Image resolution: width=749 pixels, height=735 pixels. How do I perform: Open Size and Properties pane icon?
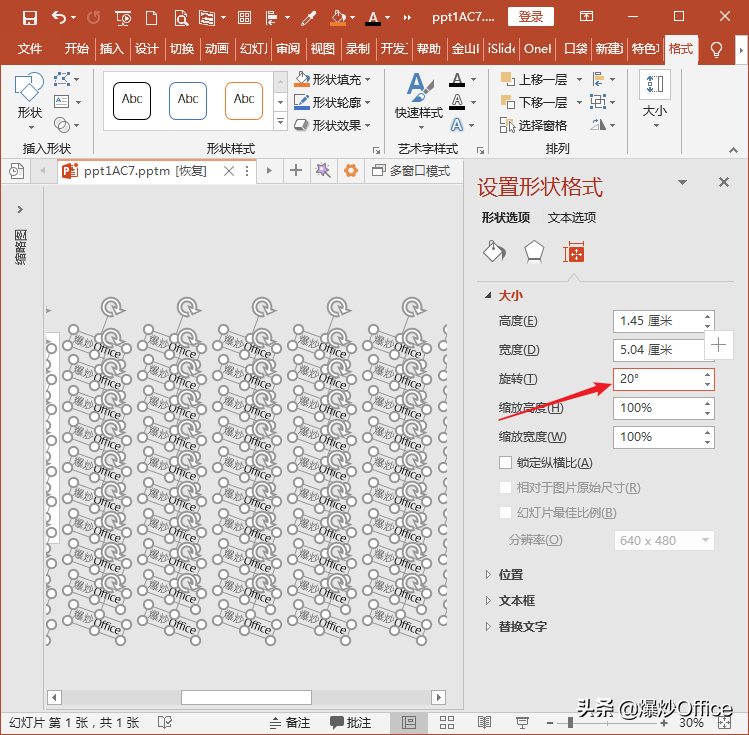coord(574,252)
